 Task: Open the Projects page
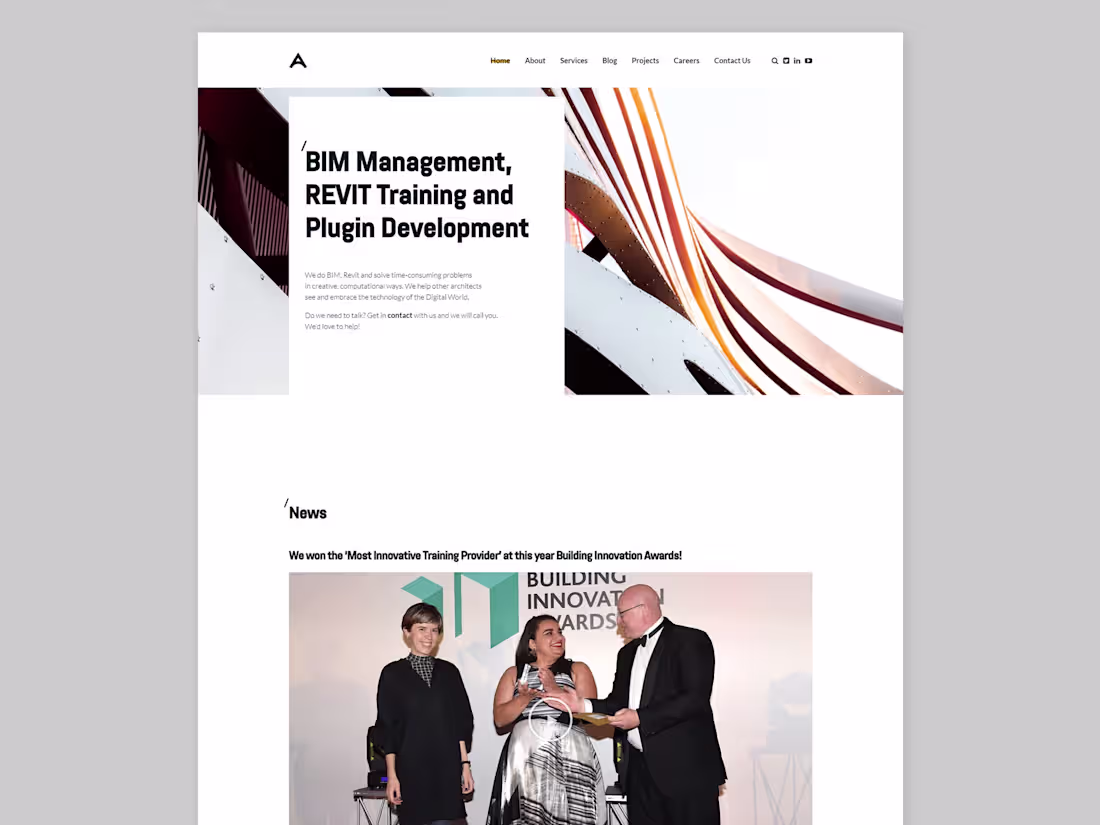(645, 61)
